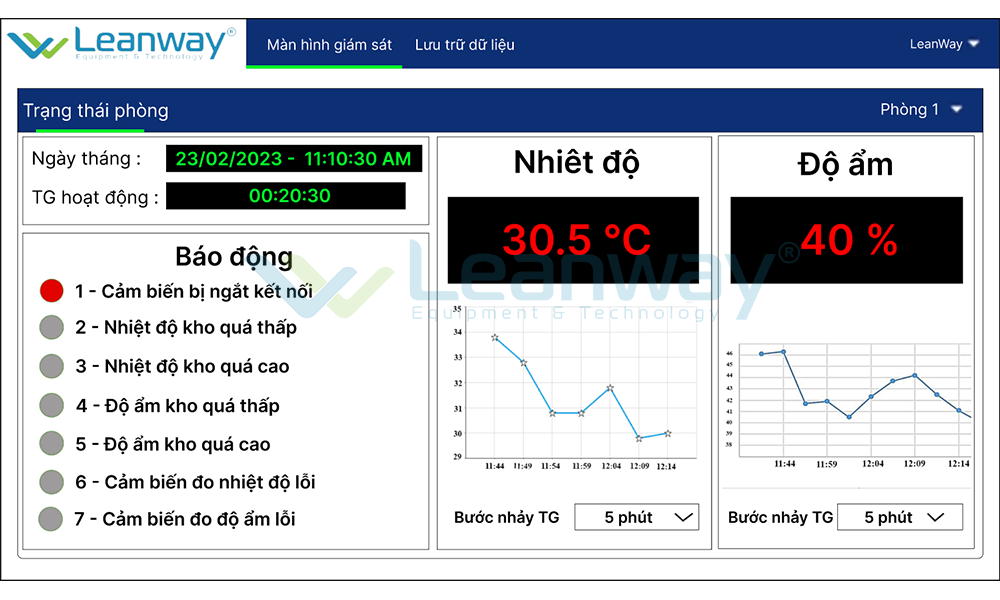Screen dimensions: 1000x600
Task: Click the 30.5 °C temperature display
Action: (576, 239)
